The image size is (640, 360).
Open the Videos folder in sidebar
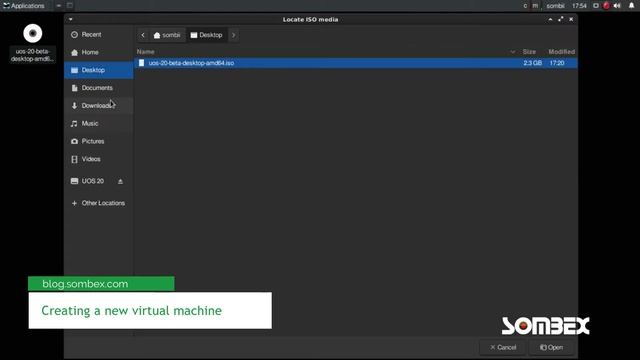pyautogui.click(x=98, y=159)
